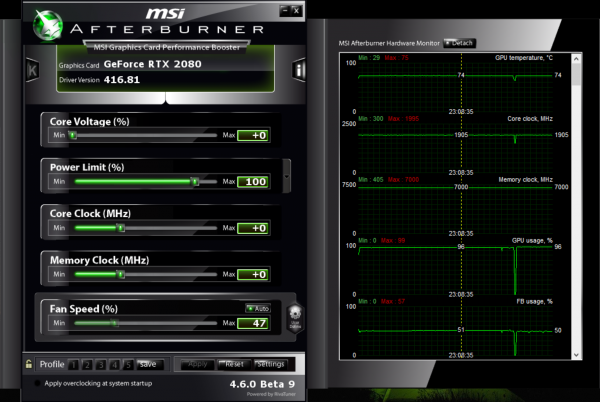Click the MSI Afterburner dragon logo
This screenshot has height=402, width=600.
point(48,25)
